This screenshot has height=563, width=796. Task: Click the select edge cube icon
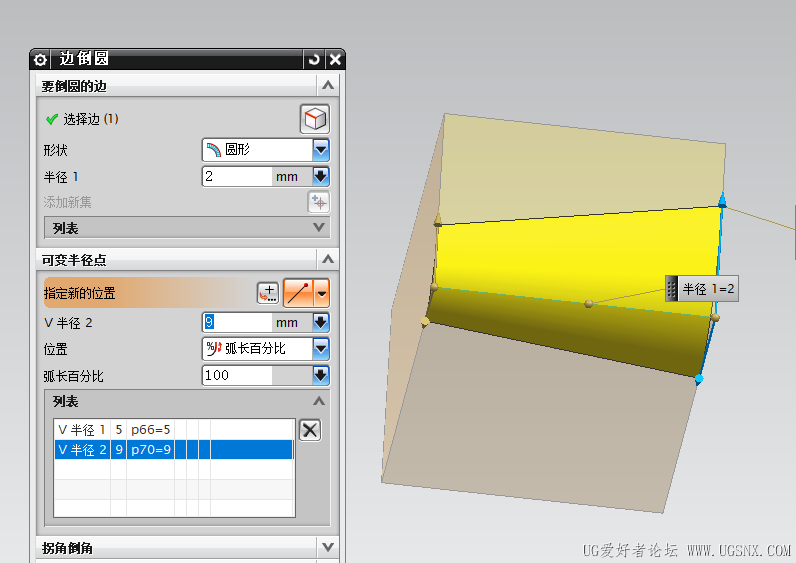[315, 119]
